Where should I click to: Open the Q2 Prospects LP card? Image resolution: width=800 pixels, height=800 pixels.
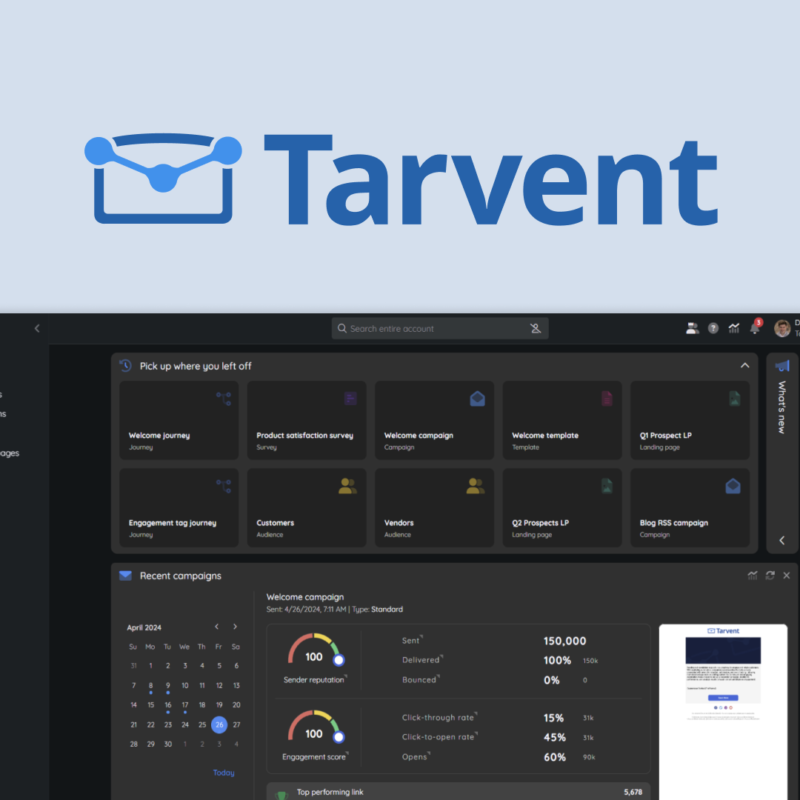pos(562,508)
